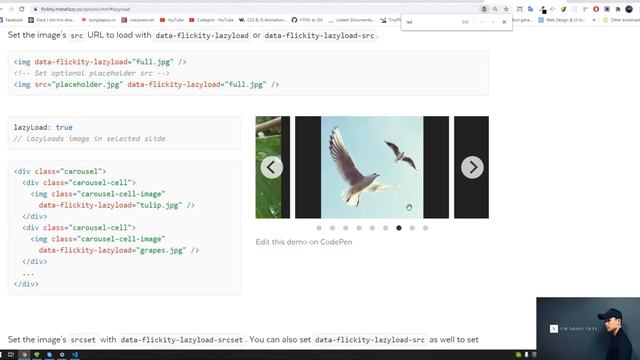Open the Slack bookmark in the bookmarks bar
The height and width of the screenshot is (360, 640).
(51, 20)
